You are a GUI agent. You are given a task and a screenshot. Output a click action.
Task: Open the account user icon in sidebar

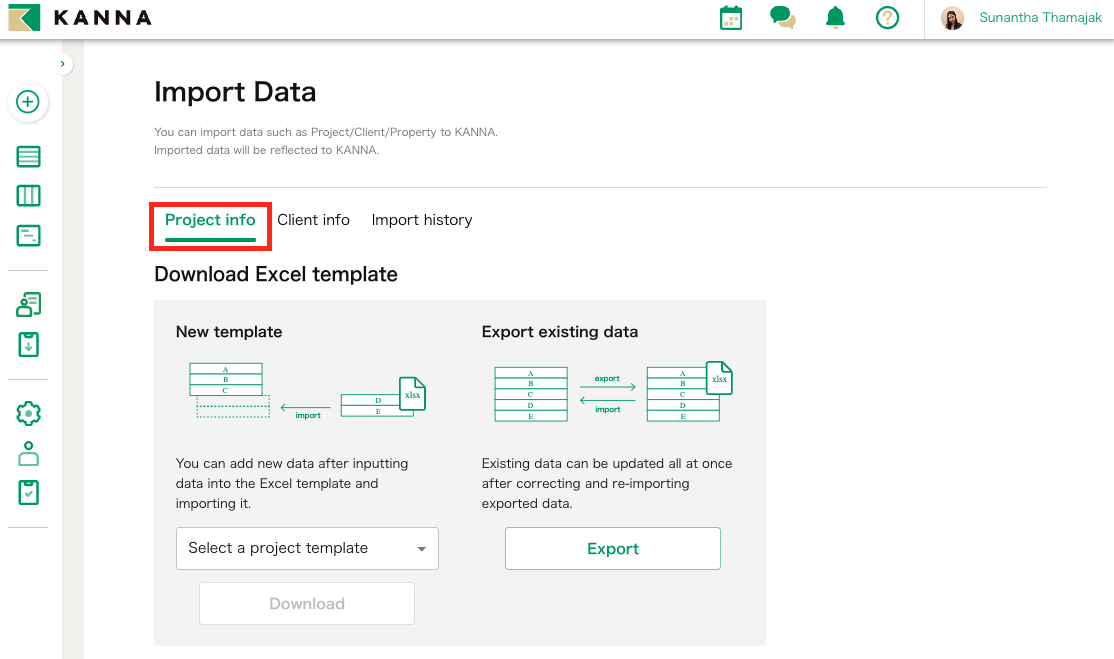28,453
